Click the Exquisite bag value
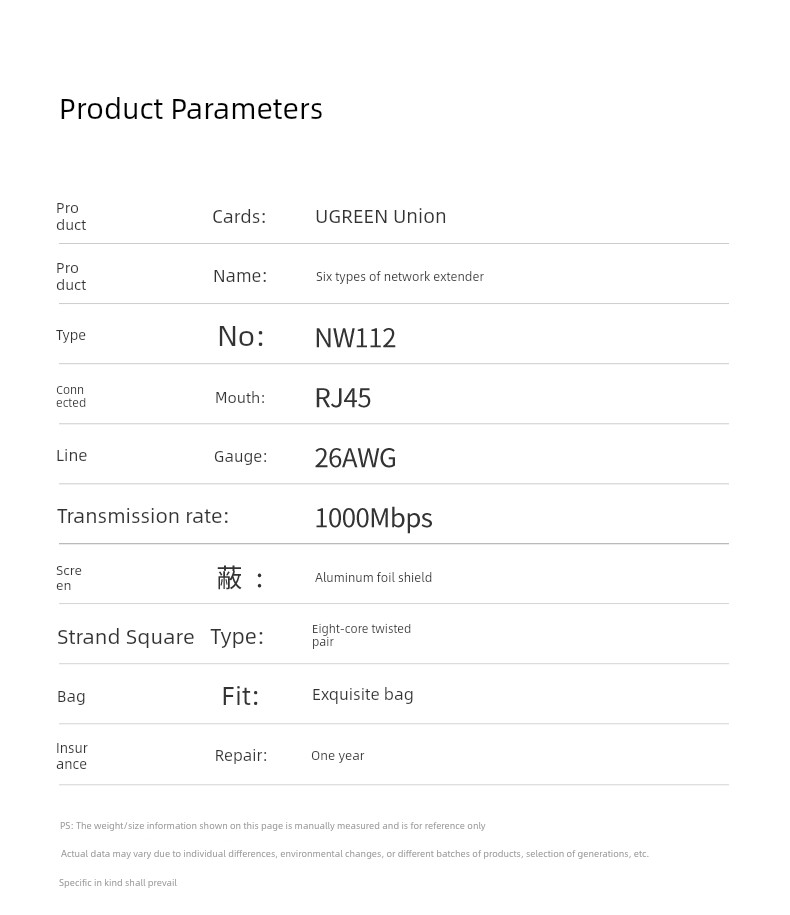The height and width of the screenshot is (915, 790). 362,695
